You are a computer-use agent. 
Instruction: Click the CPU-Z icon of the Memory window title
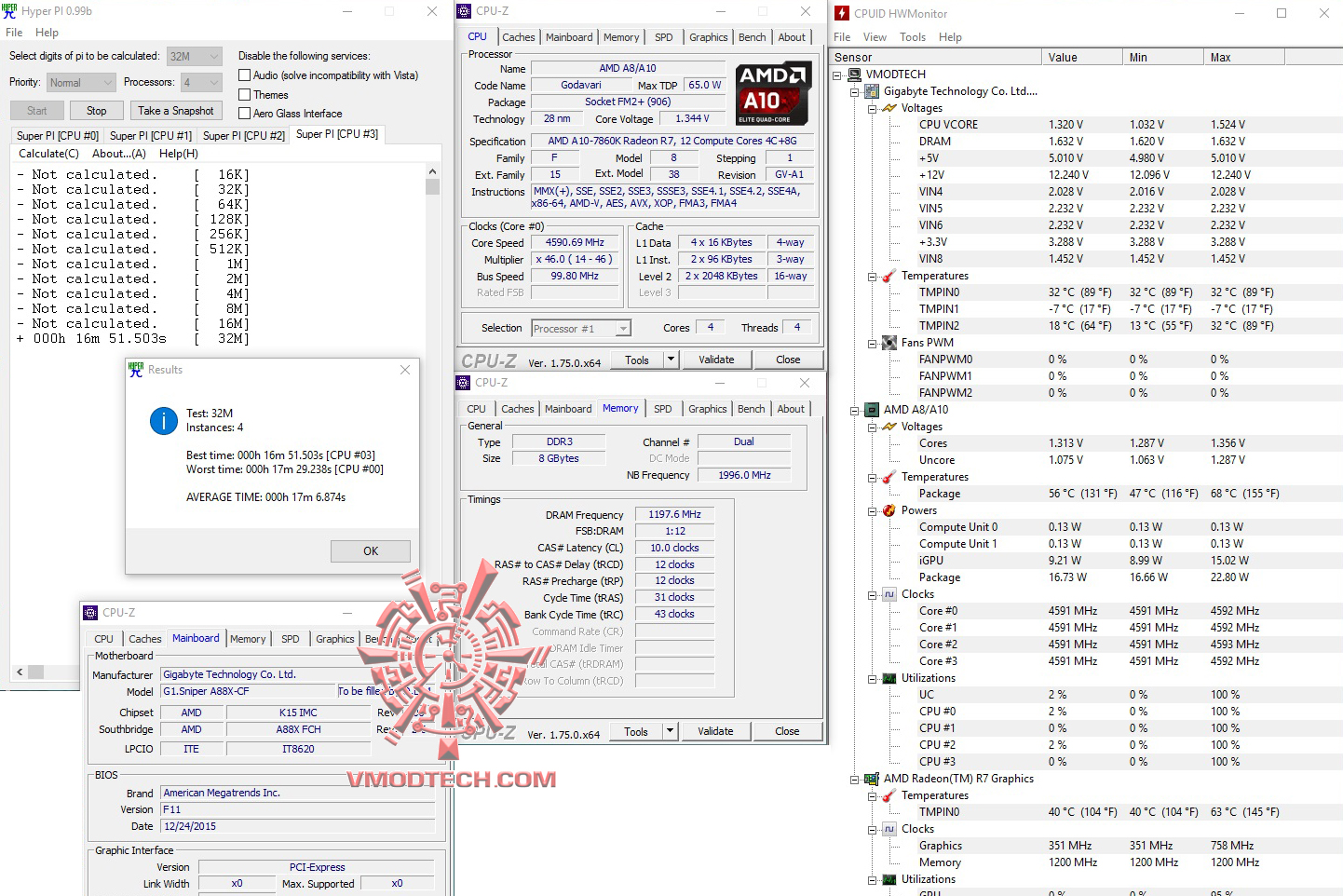(463, 383)
